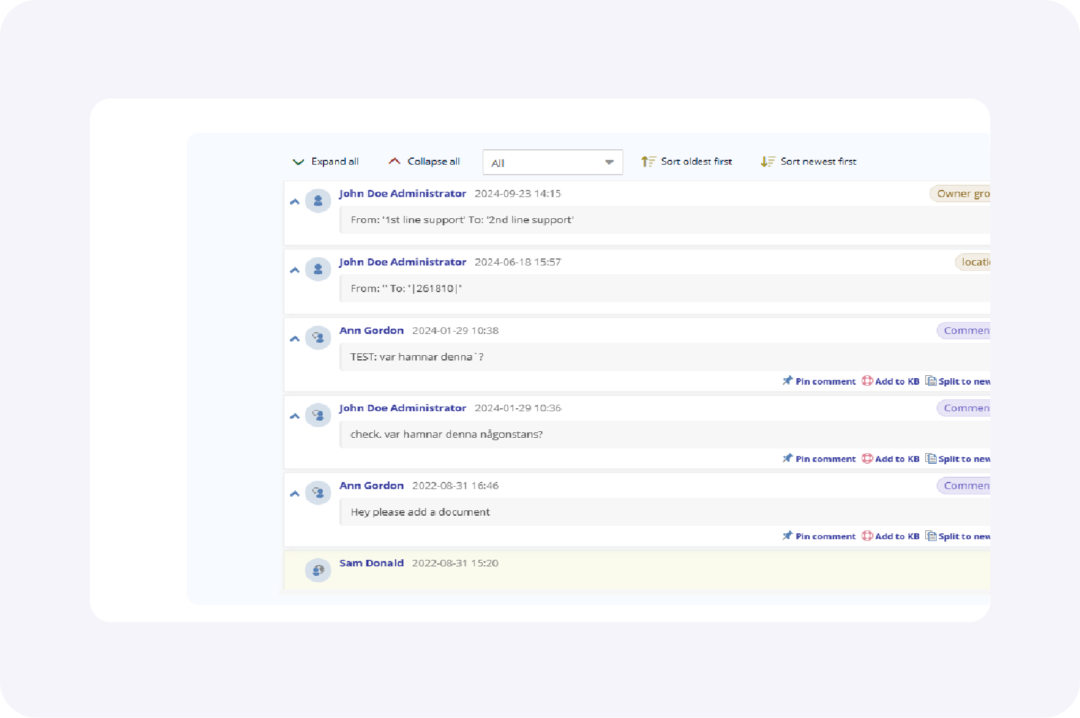Click the timestamp 2024-06-18 15:57
1080x718 pixels.
pyautogui.click(x=518, y=262)
